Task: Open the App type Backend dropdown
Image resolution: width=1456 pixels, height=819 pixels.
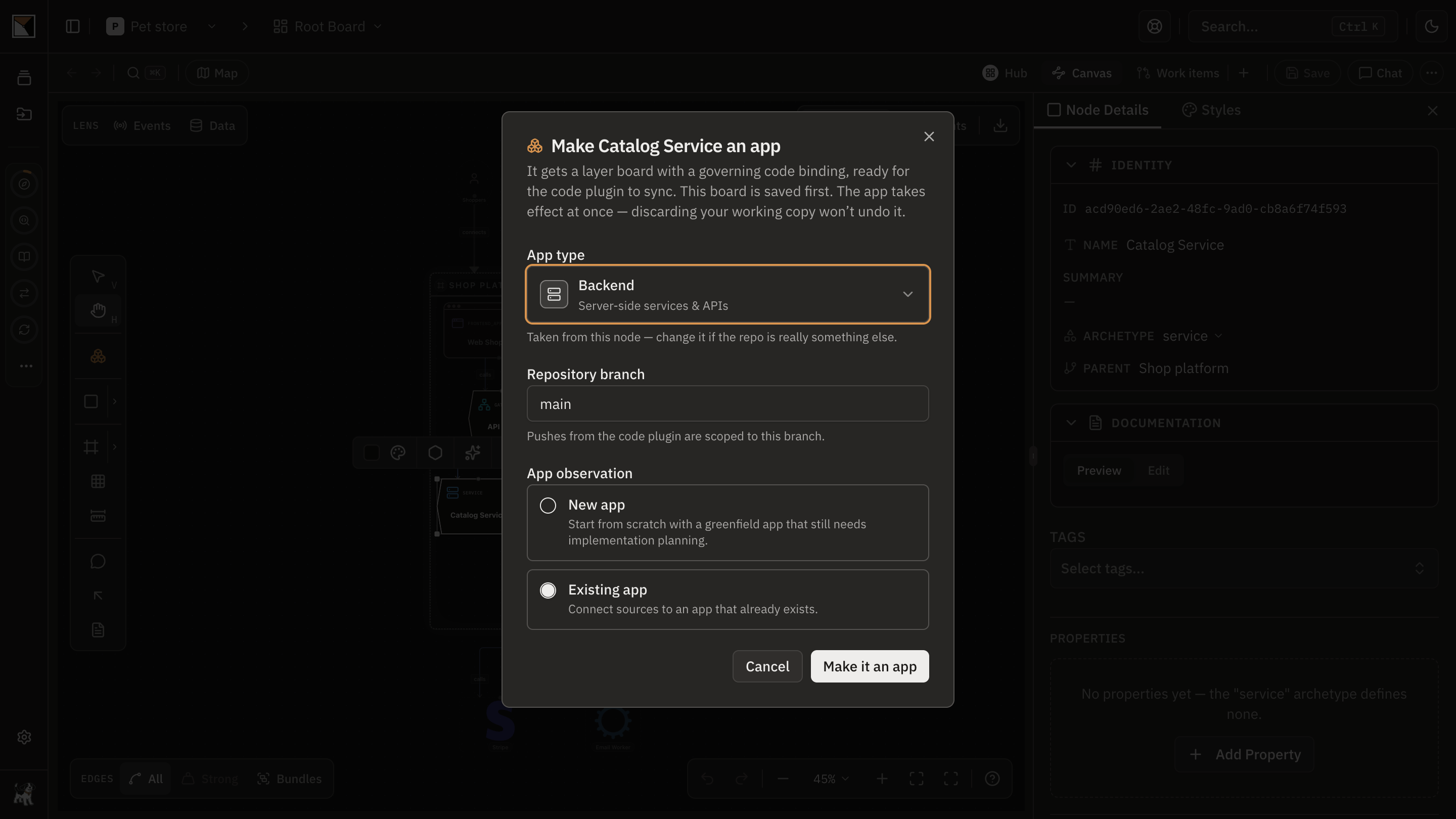Action: coord(727,294)
